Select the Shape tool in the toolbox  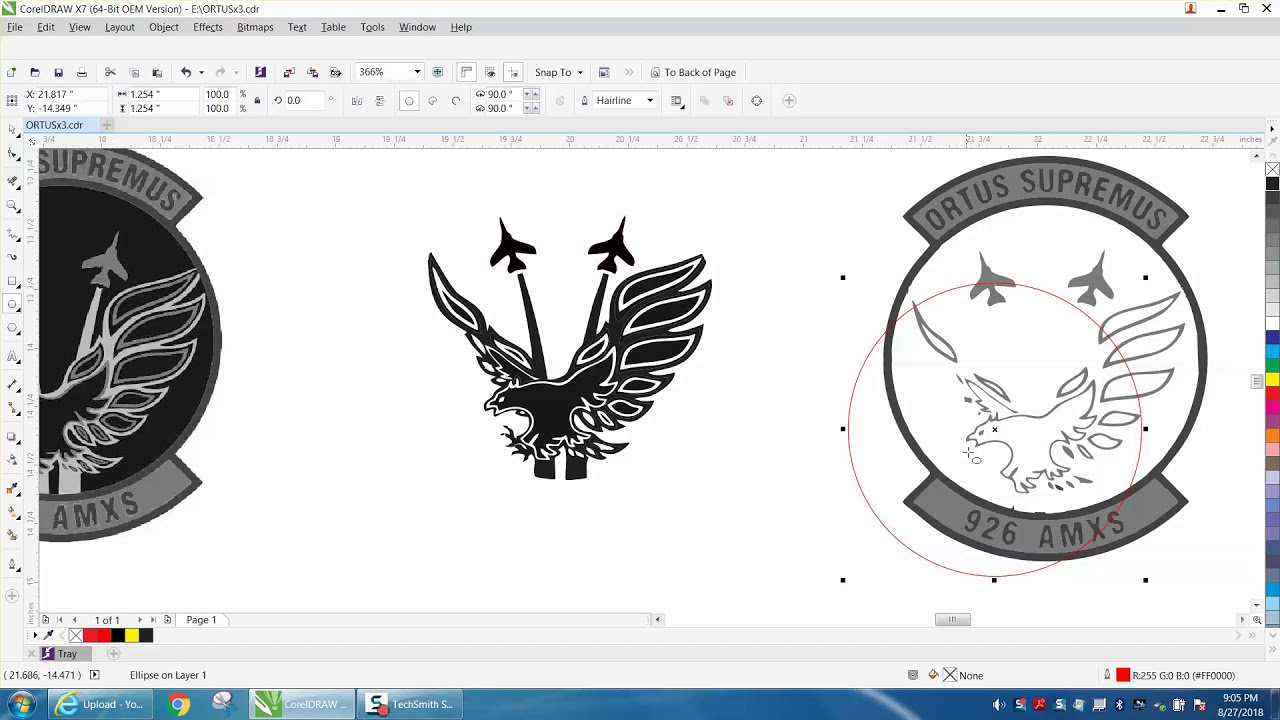coord(12,155)
